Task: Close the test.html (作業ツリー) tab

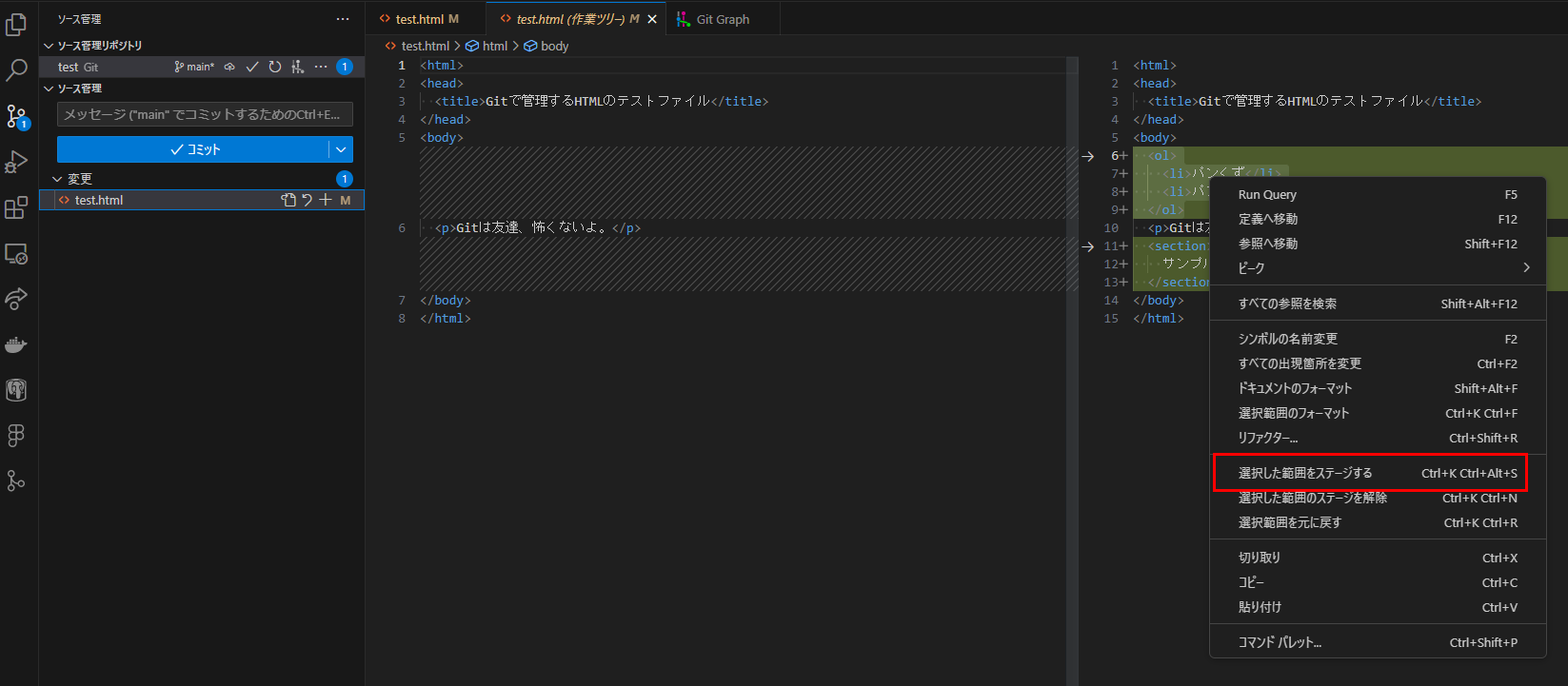Action: click(x=652, y=19)
